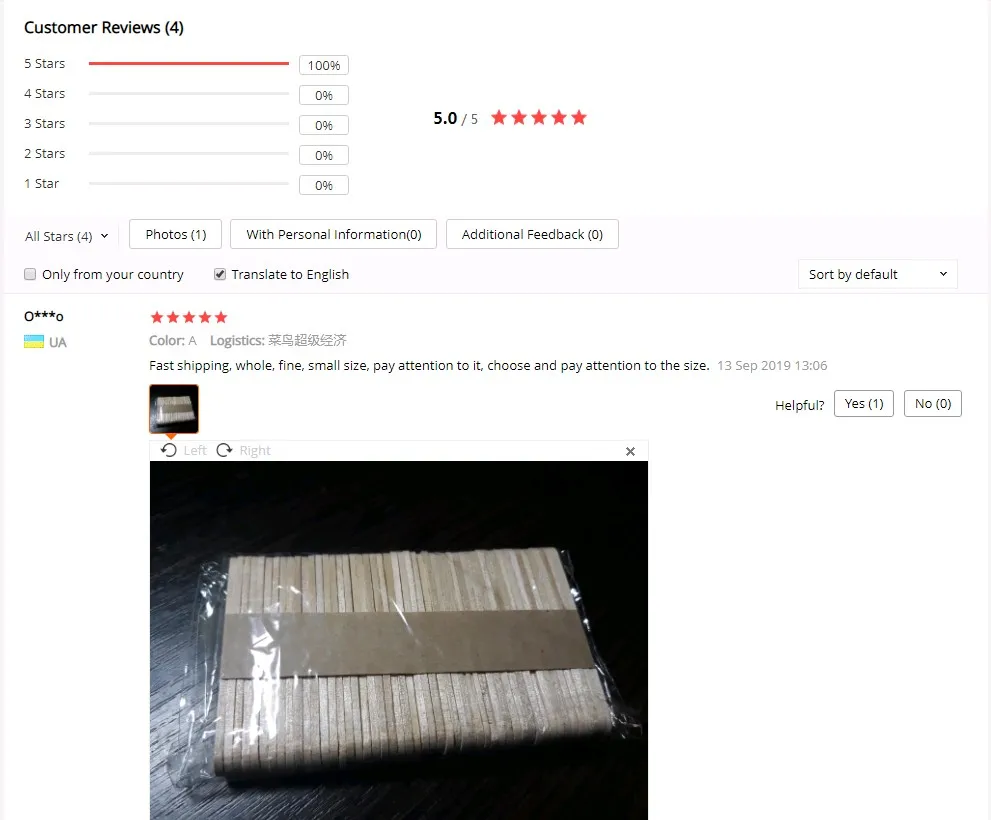
Task: Select the Photos (1) filter tab
Action: (176, 235)
